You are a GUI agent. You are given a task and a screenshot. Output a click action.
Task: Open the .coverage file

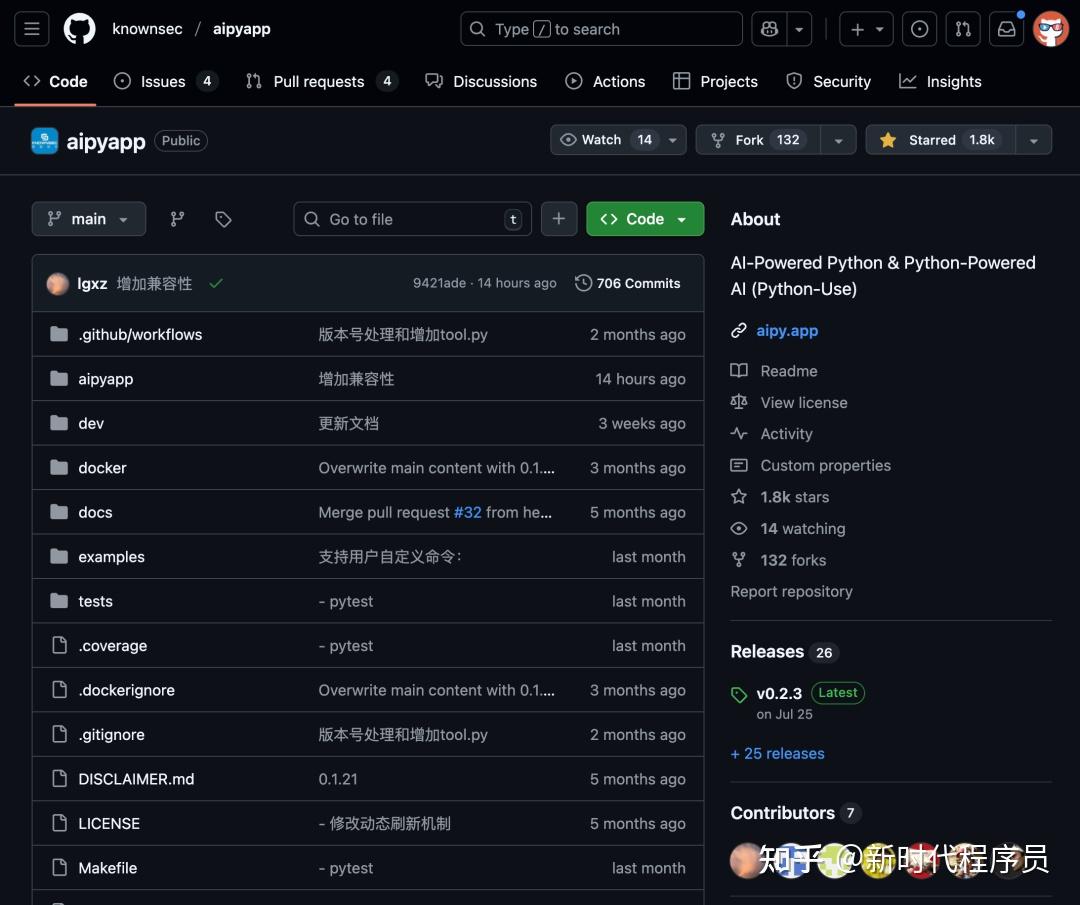coord(112,646)
